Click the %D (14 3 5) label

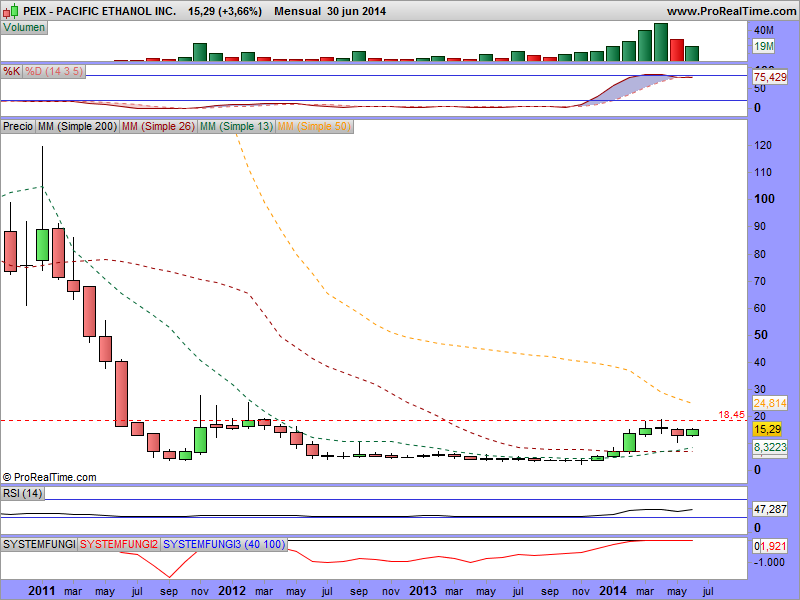pyautogui.click(x=54, y=71)
